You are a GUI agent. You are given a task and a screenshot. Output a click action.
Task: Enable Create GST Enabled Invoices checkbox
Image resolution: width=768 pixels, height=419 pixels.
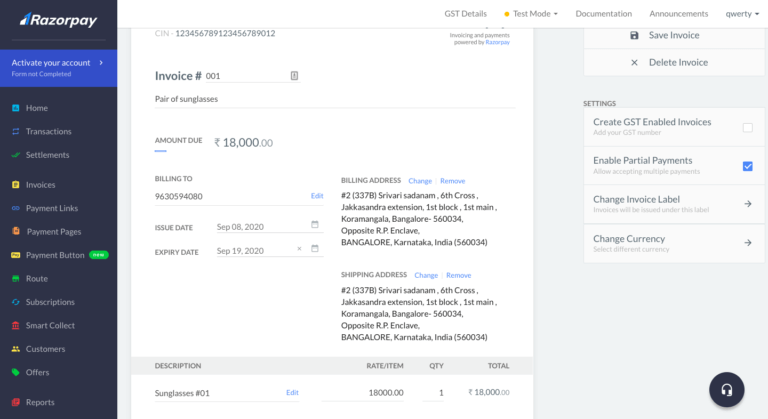[747, 128]
